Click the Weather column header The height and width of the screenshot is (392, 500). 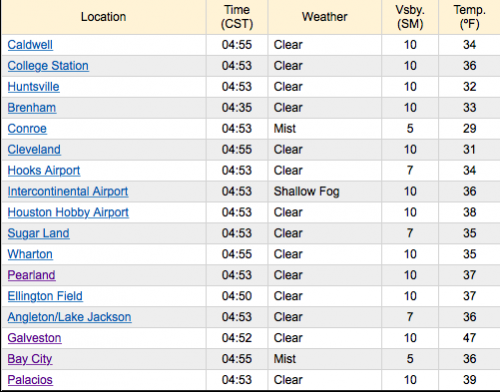coord(324,17)
